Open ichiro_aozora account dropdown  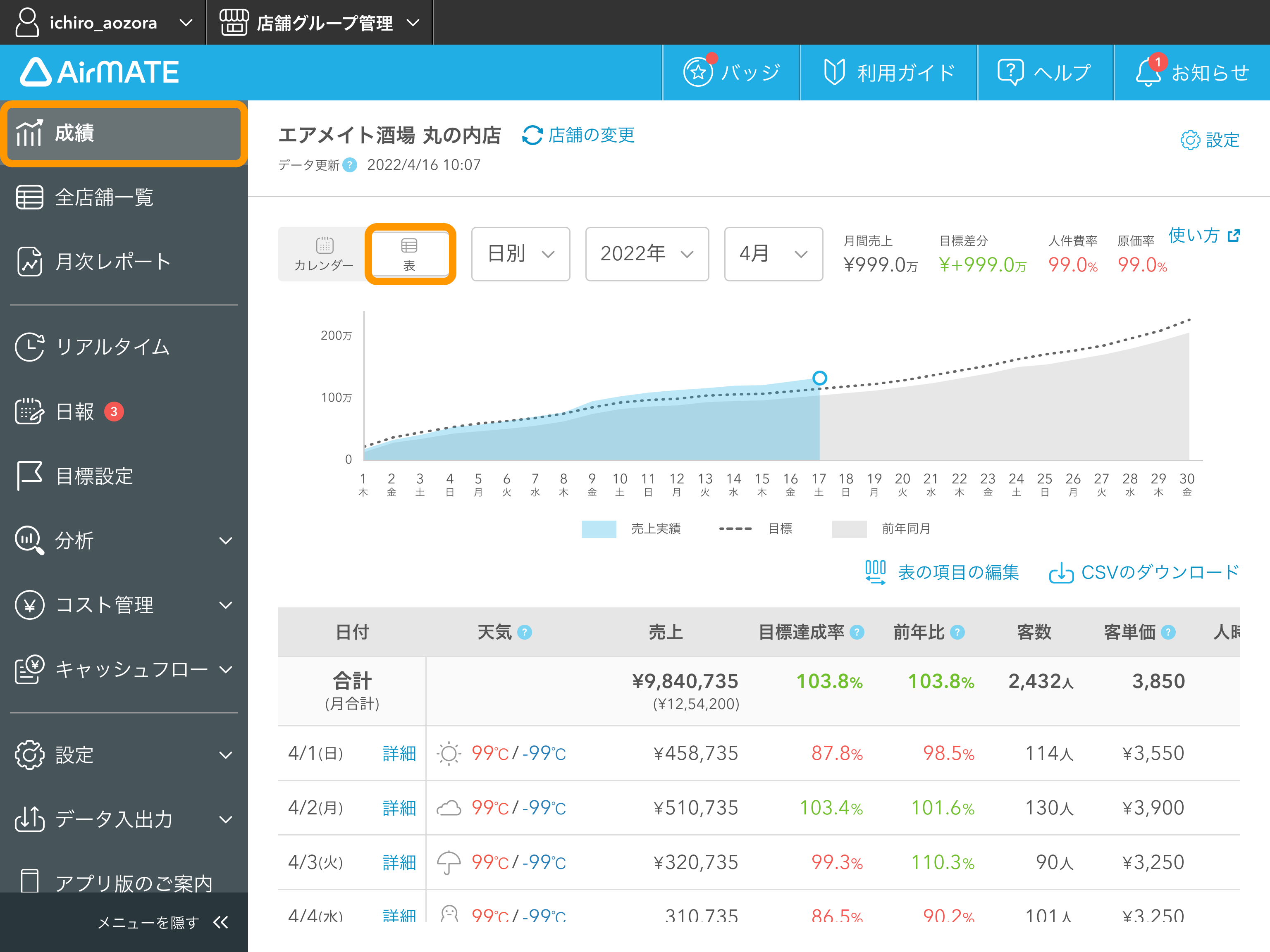[103, 22]
